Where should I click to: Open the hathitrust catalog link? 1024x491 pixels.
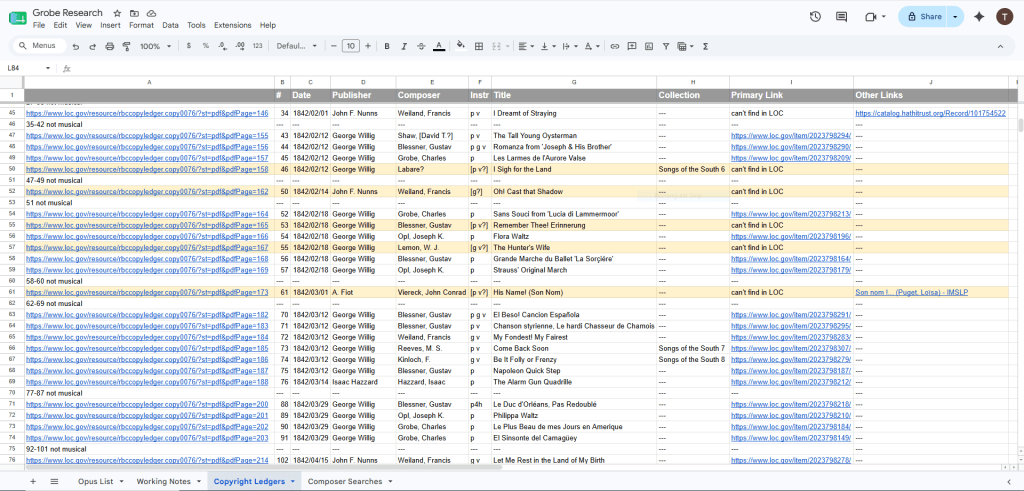930,113
